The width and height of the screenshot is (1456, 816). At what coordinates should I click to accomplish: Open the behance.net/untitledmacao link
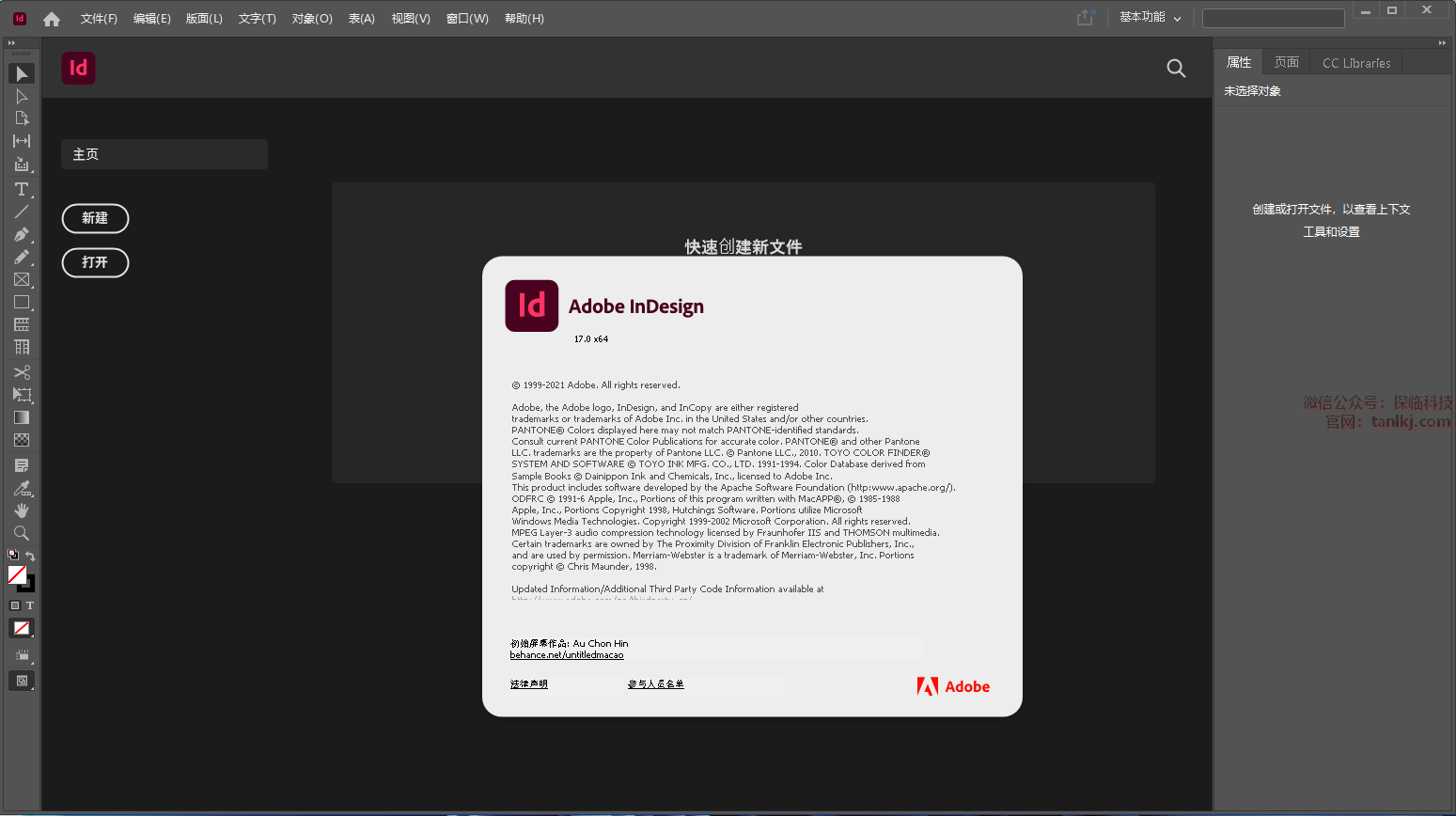pos(567,655)
